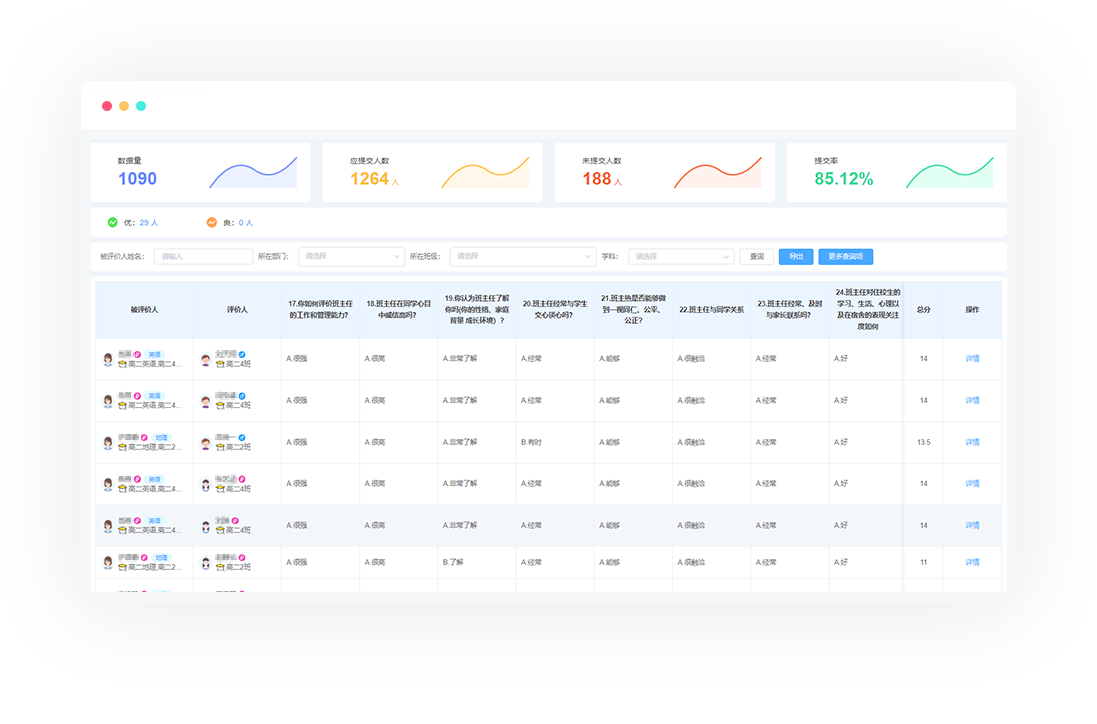Click the orange 良 rating status icon
This screenshot has height=724, width=1097.
pyautogui.click(x=211, y=222)
